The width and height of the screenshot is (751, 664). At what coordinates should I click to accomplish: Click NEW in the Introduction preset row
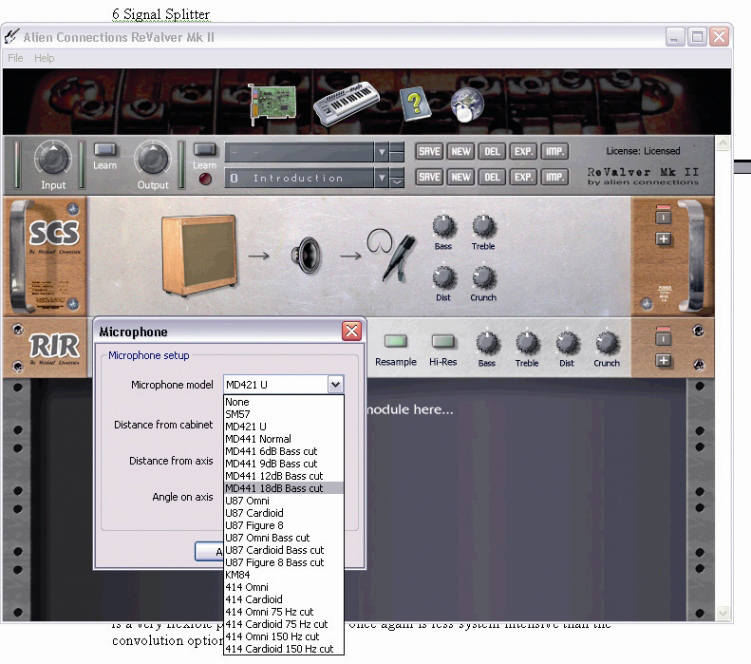[461, 177]
